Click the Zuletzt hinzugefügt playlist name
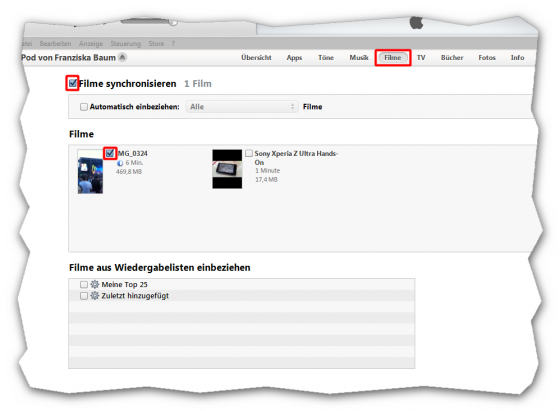 (135, 296)
